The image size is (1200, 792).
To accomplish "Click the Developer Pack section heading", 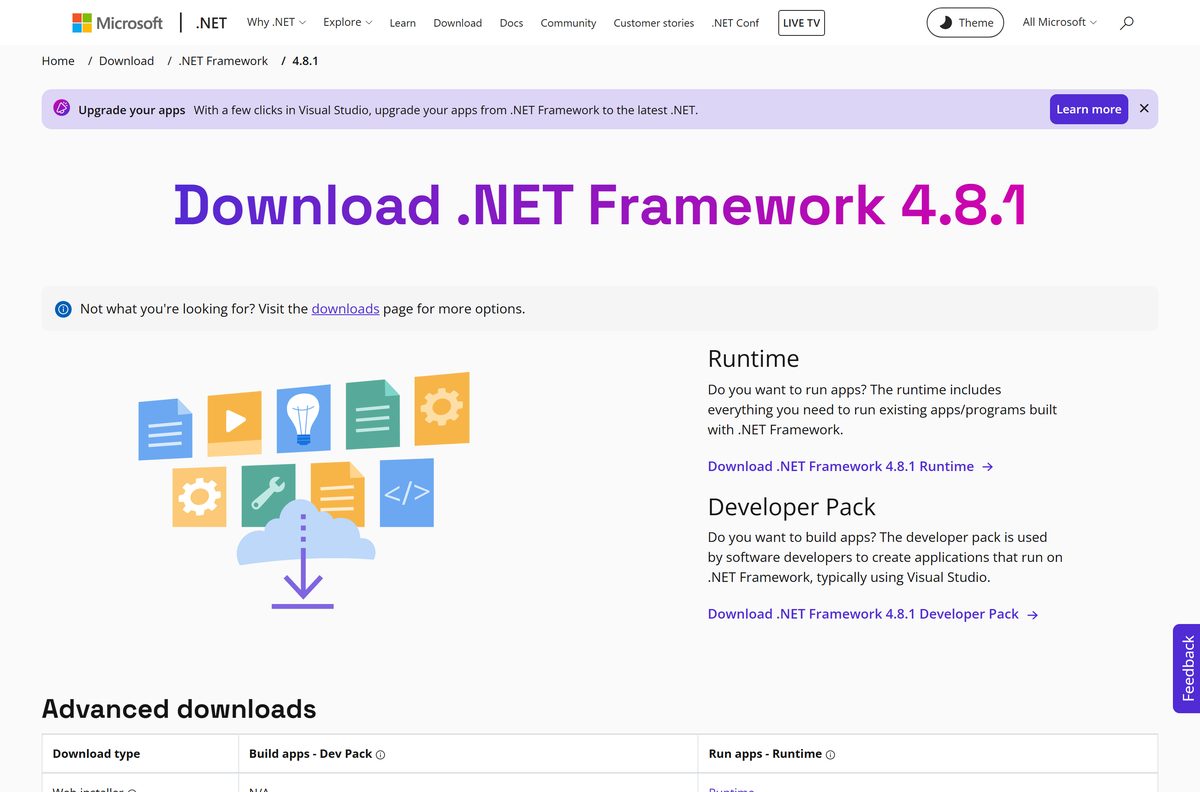I will [791, 507].
